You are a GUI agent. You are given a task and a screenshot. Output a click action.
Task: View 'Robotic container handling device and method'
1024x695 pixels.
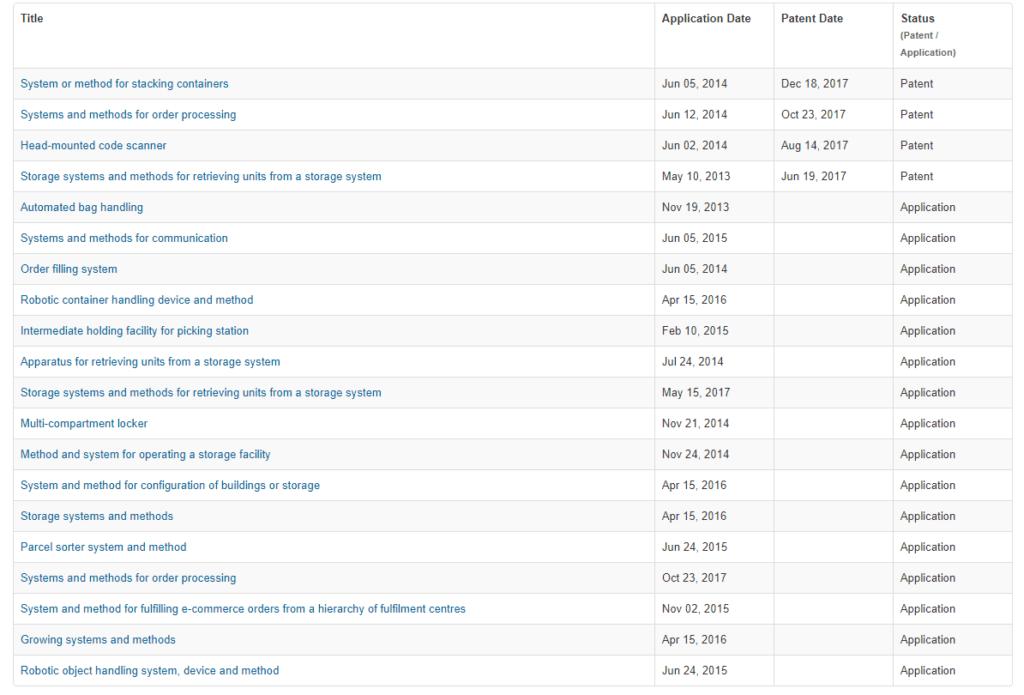coord(137,301)
